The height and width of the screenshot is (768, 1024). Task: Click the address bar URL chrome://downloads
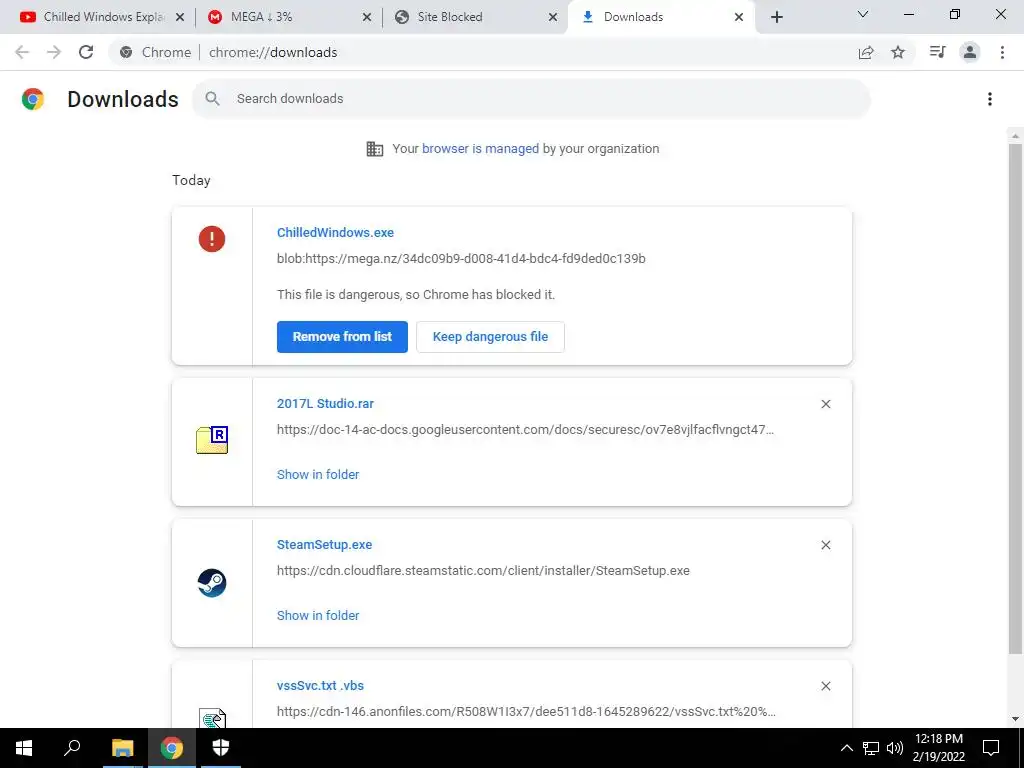[273, 52]
